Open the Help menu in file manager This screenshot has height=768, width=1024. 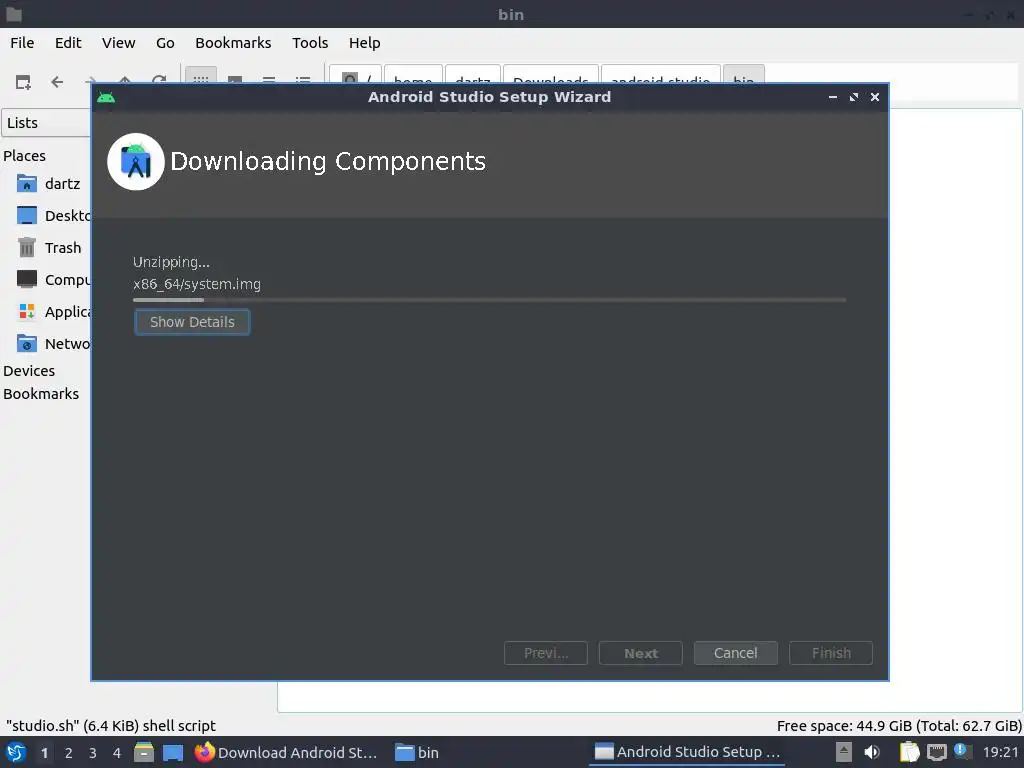[x=364, y=43]
